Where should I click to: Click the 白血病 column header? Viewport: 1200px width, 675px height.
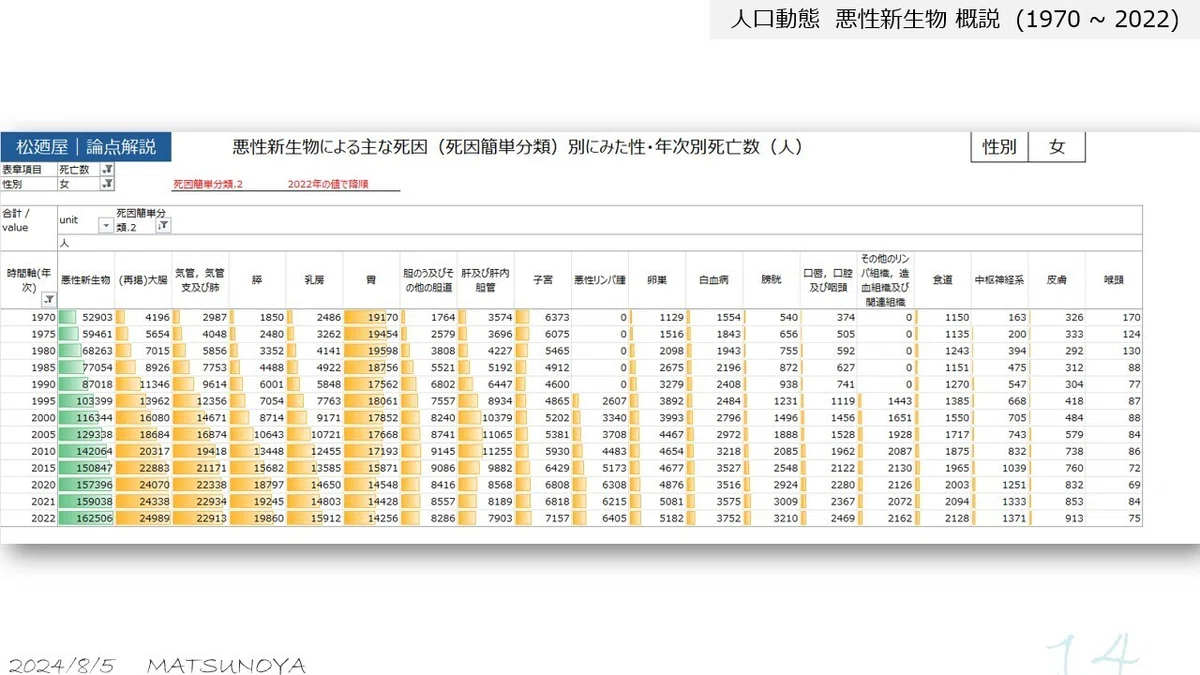[714, 281]
